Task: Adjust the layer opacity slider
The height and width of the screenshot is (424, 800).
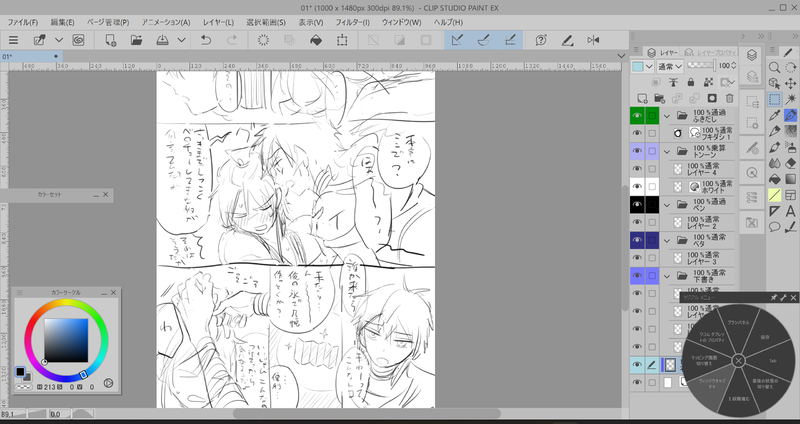Action: (x=702, y=65)
